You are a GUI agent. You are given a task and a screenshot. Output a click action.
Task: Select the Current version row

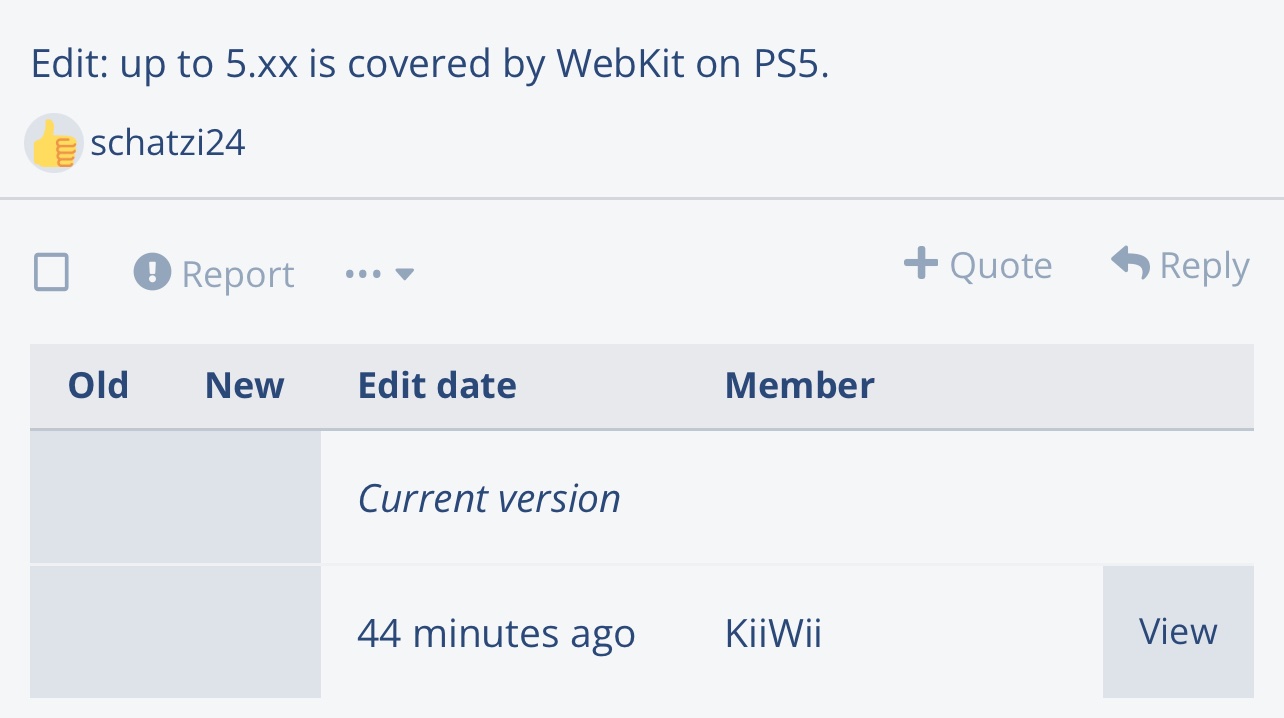(x=642, y=497)
